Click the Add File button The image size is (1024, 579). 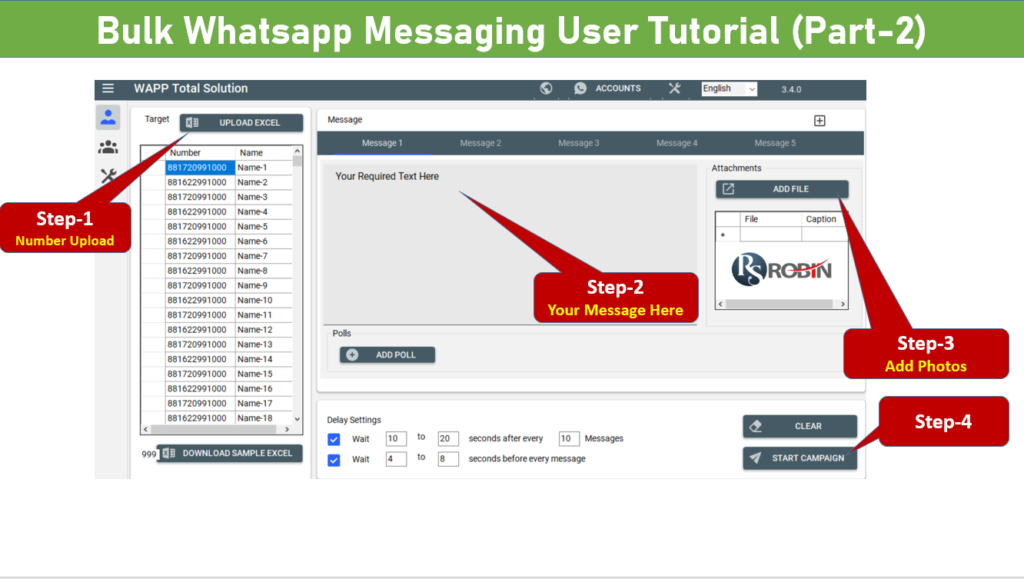(782, 189)
